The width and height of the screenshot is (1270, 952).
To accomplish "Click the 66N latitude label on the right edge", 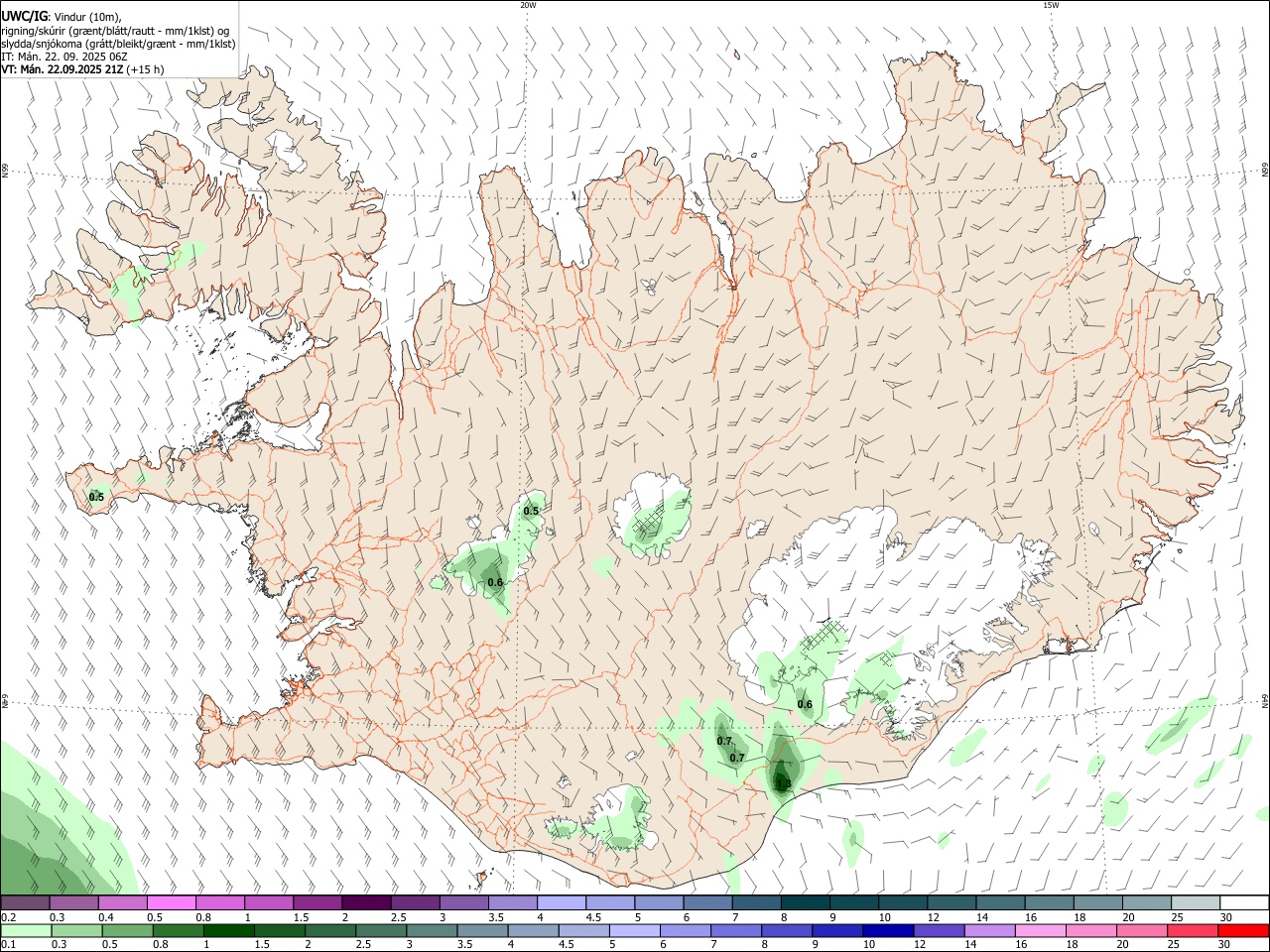I will pos(1265,172).
